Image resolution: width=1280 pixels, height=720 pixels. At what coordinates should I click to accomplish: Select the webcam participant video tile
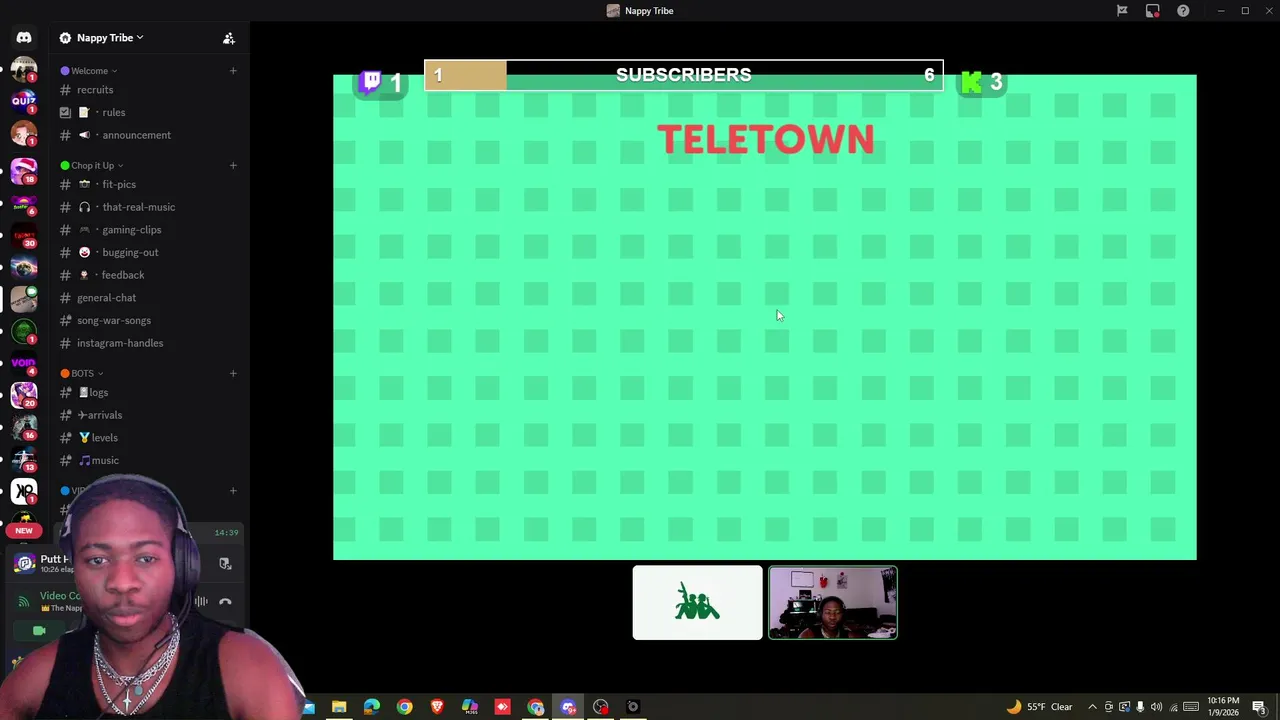pyautogui.click(x=833, y=602)
